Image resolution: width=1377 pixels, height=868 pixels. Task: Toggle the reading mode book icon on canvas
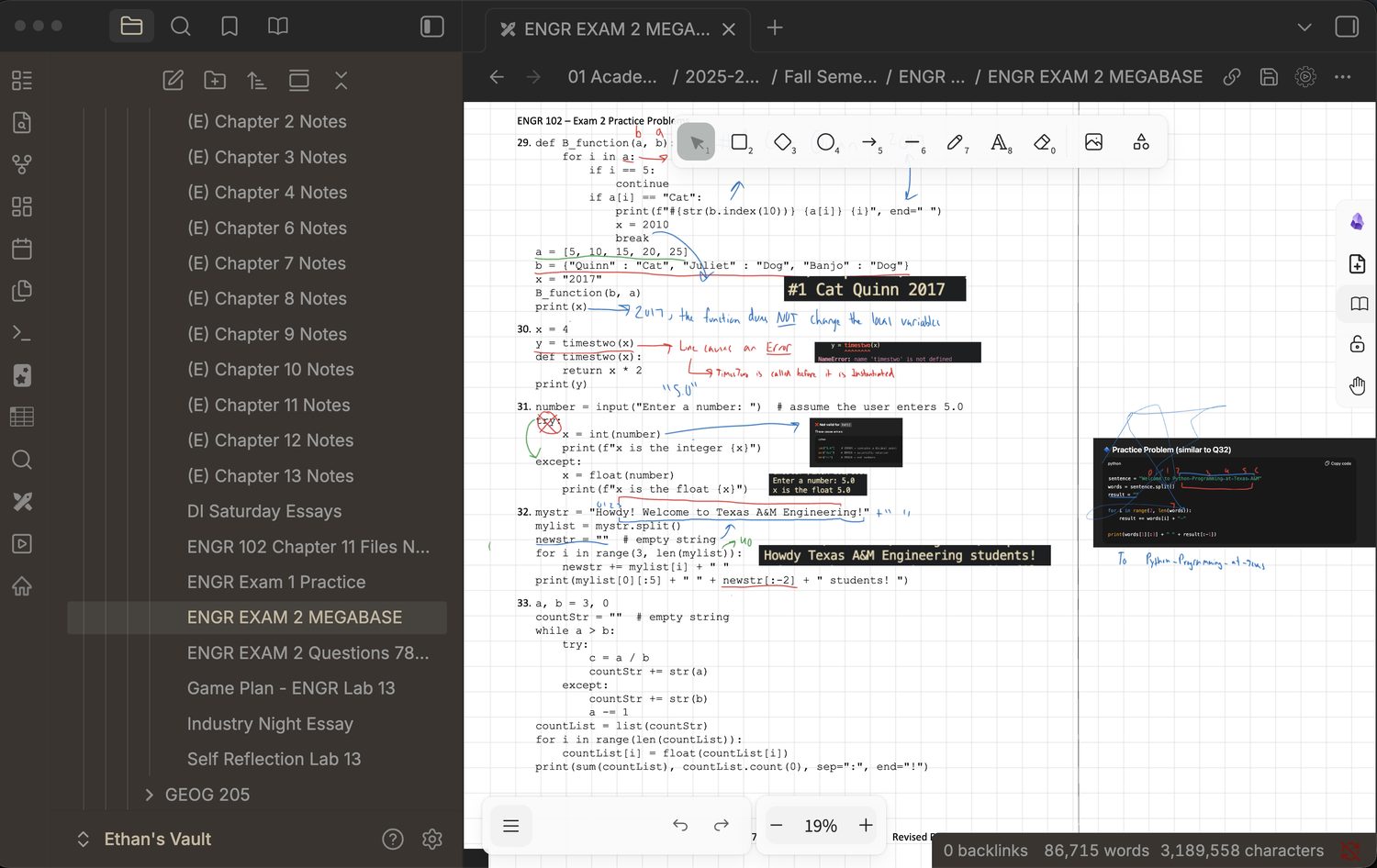(x=1359, y=304)
